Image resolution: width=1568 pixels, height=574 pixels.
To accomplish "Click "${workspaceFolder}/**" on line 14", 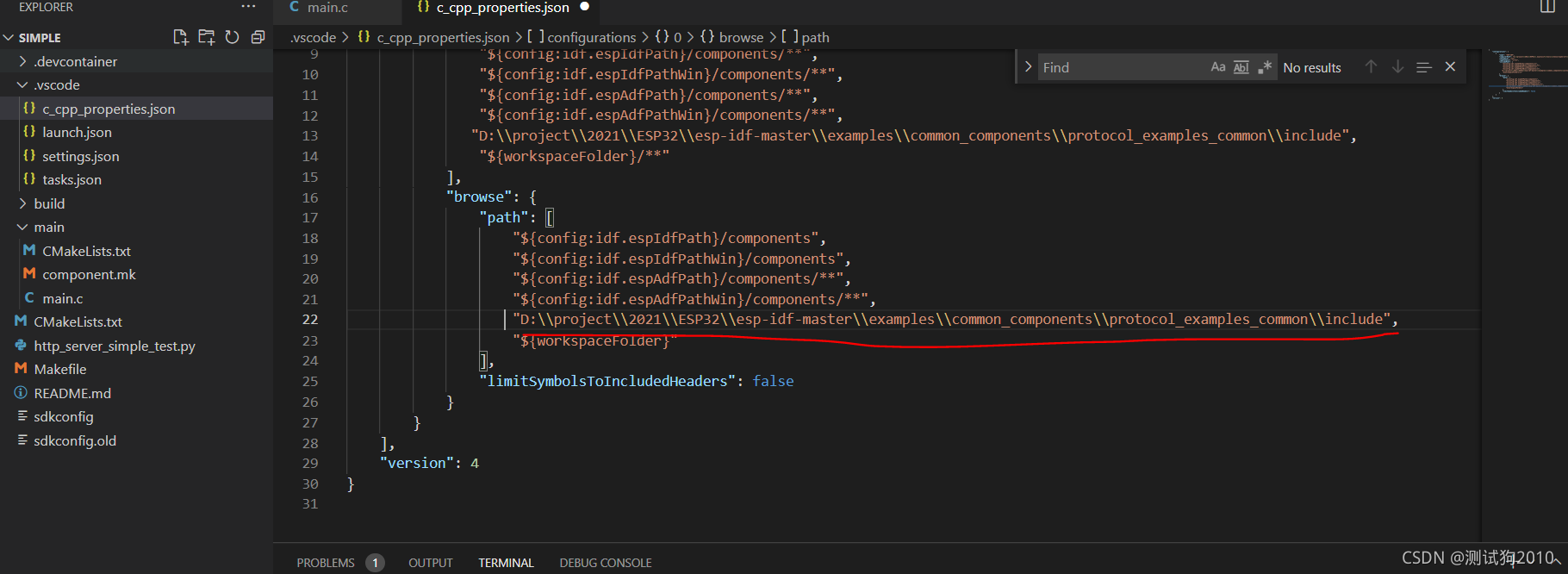I will [574, 156].
